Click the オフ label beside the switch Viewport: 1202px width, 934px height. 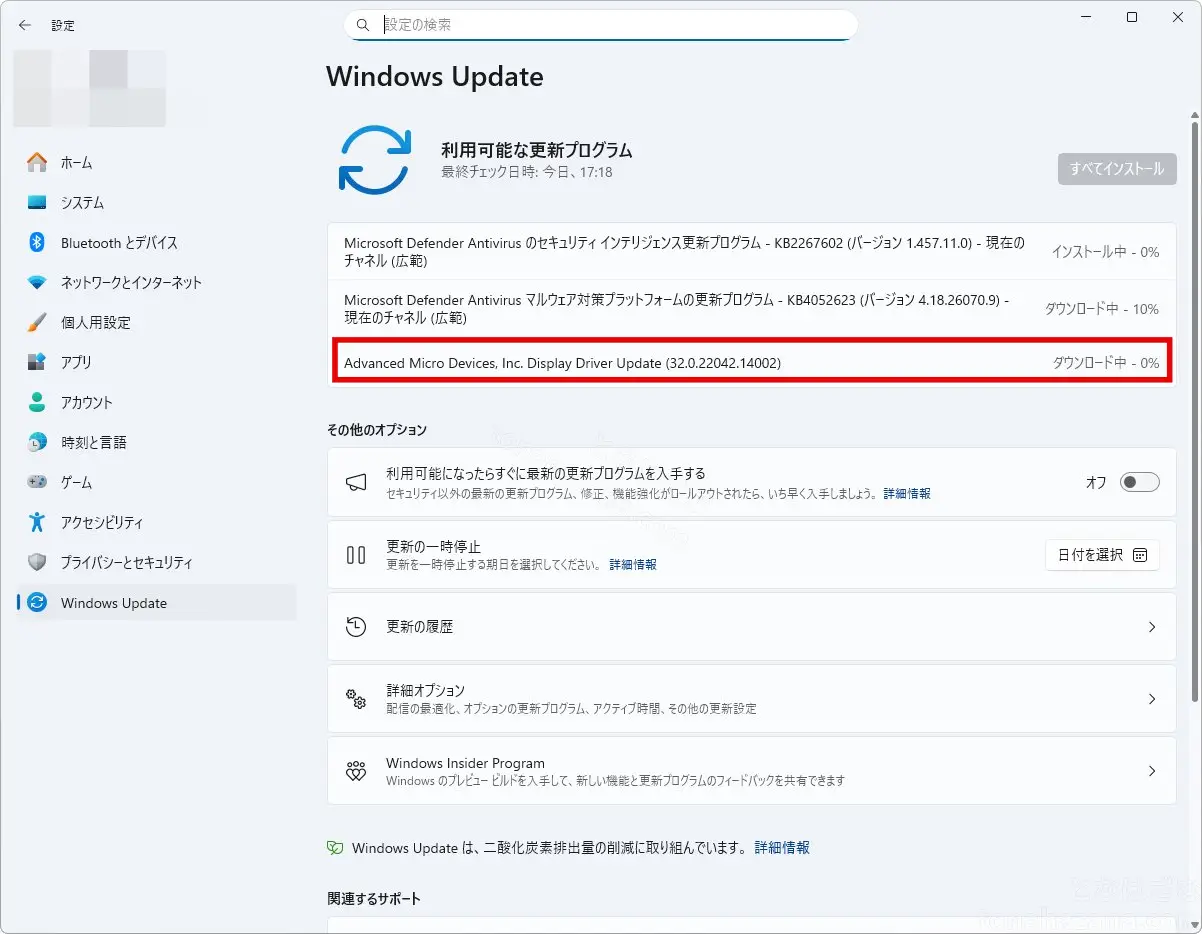coord(1096,483)
